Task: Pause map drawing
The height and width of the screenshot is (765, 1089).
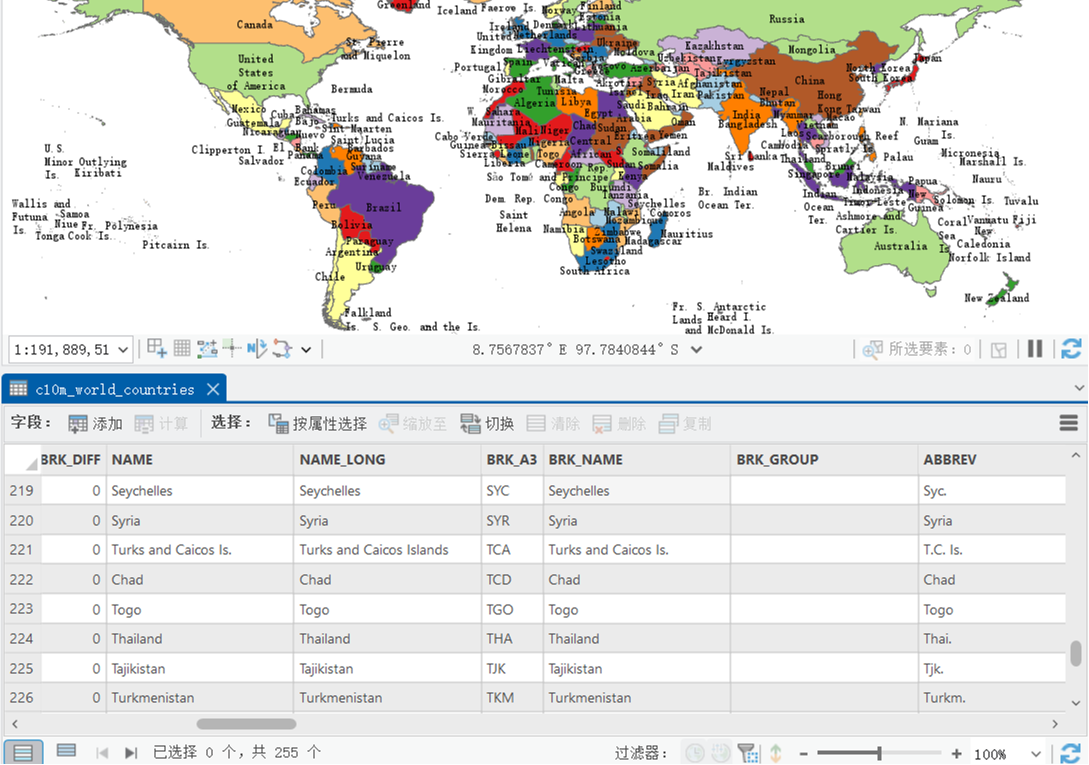Action: click(x=1035, y=349)
